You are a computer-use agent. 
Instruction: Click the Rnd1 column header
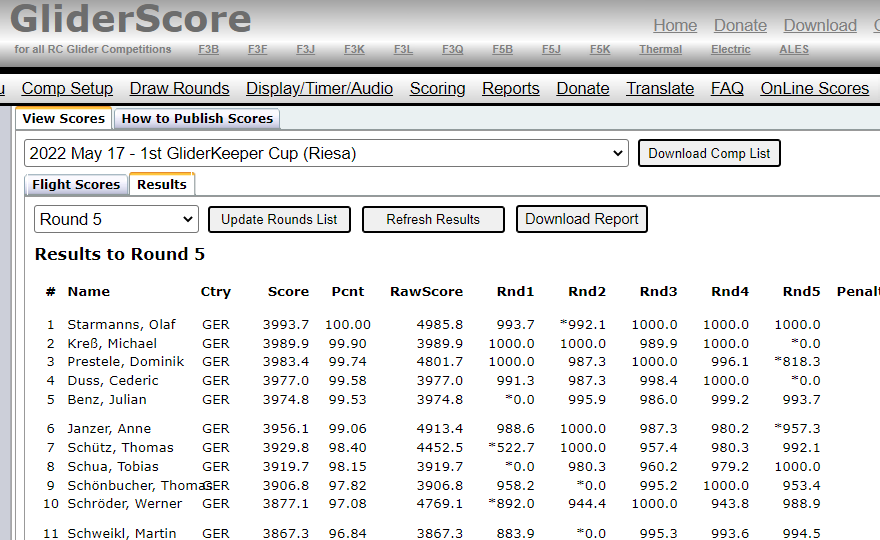point(515,292)
